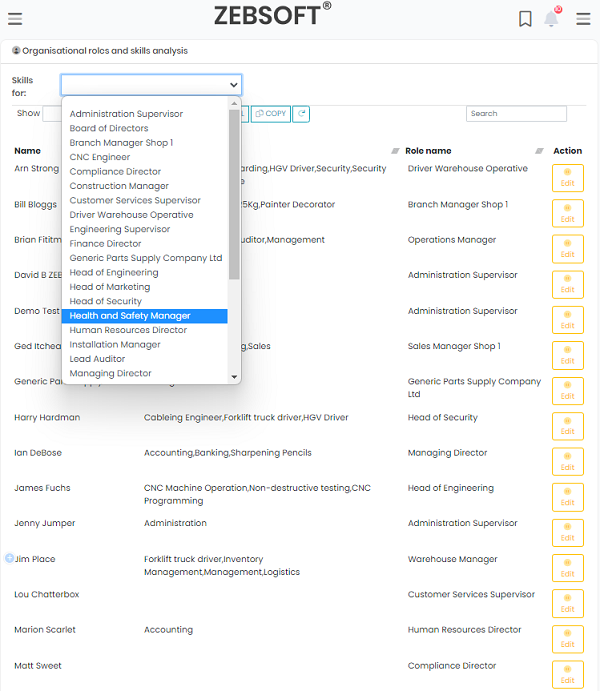Focus the Search input field
The image size is (600, 691).
pos(516,114)
